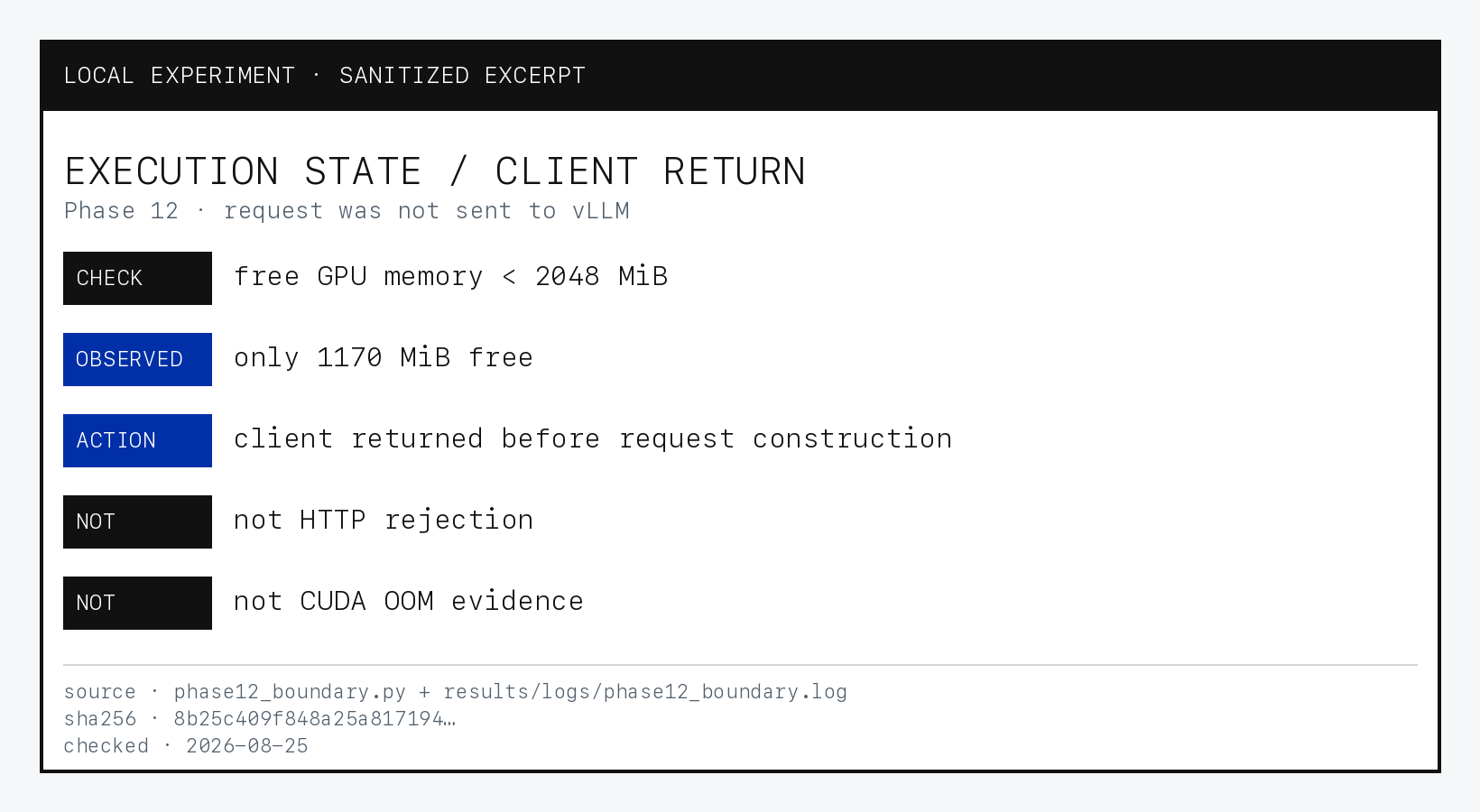
Task: Click the 'source' footer label
Action: [x=100, y=692]
